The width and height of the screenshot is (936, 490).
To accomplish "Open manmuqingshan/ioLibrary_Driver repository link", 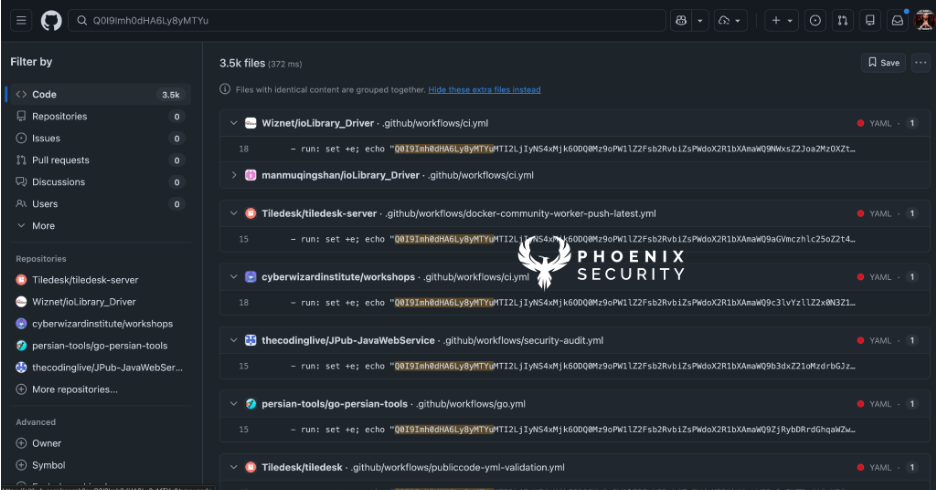I will pos(340,175).
